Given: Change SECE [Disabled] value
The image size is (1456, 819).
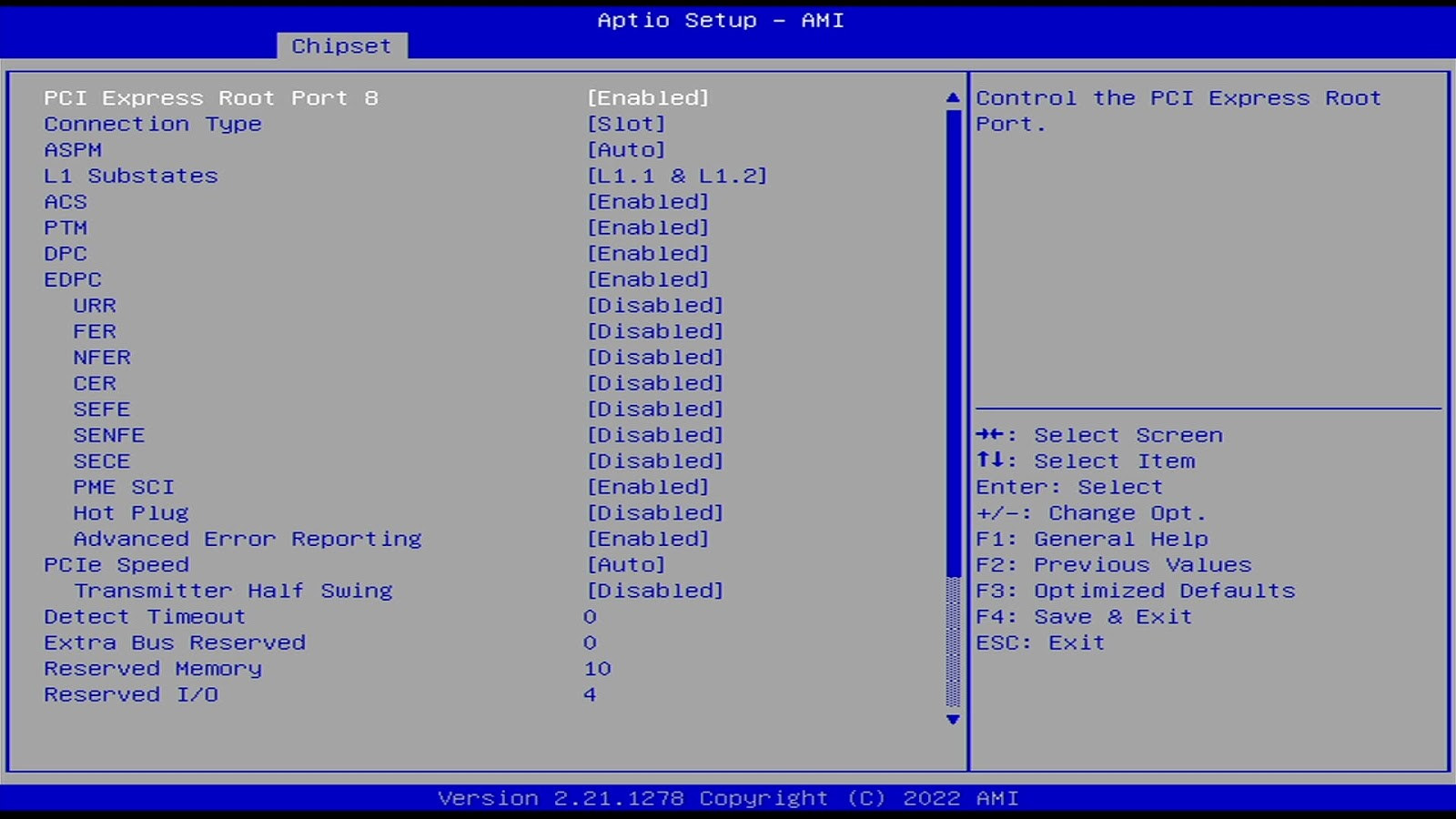Looking at the screenshot, I should pyautogui.click(x=655, y=460).
